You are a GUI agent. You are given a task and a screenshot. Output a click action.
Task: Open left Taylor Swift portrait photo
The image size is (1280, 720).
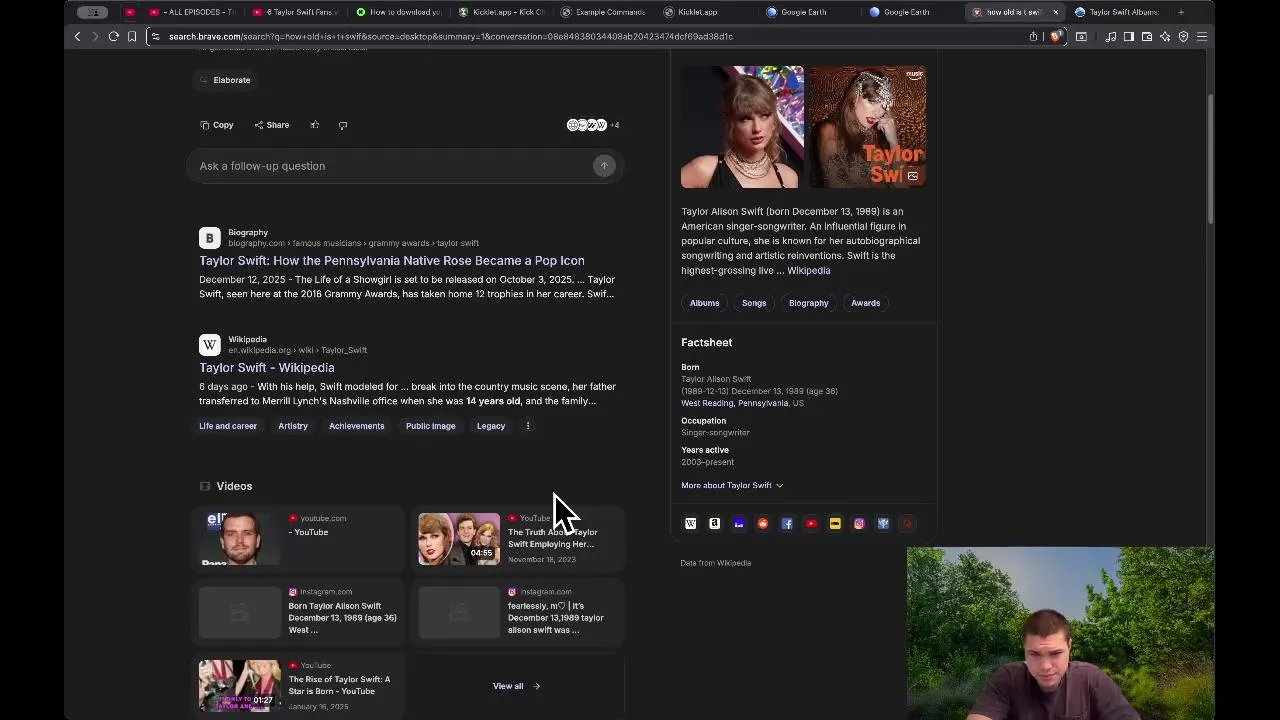[x=742, y=127]
